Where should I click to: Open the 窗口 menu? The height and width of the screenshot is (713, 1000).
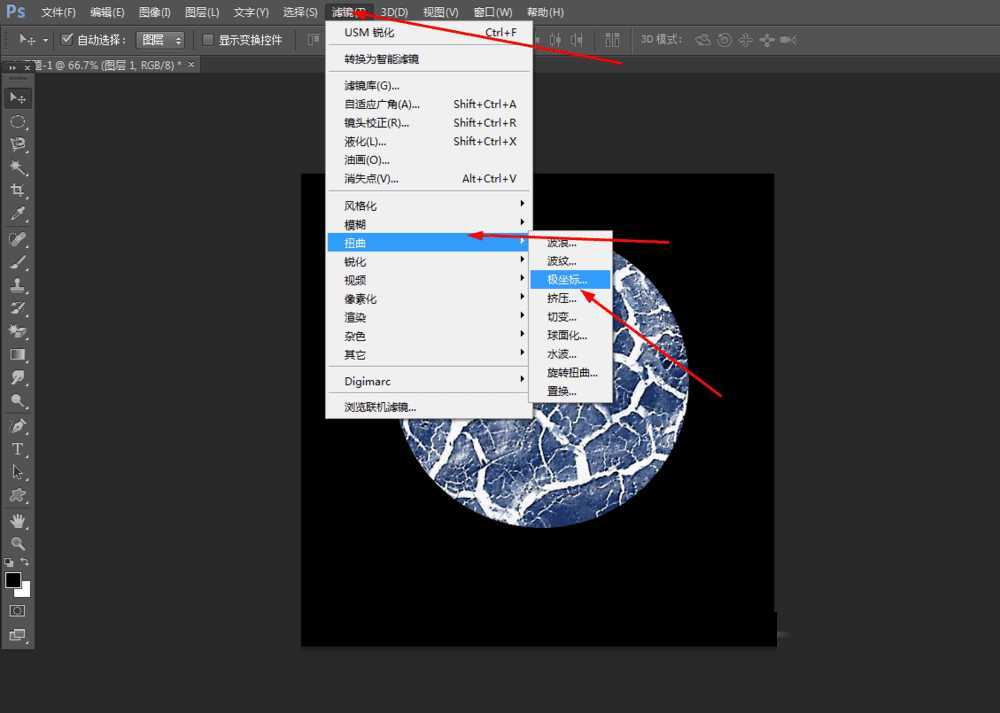pyautogui.click(x=492, y=12)
